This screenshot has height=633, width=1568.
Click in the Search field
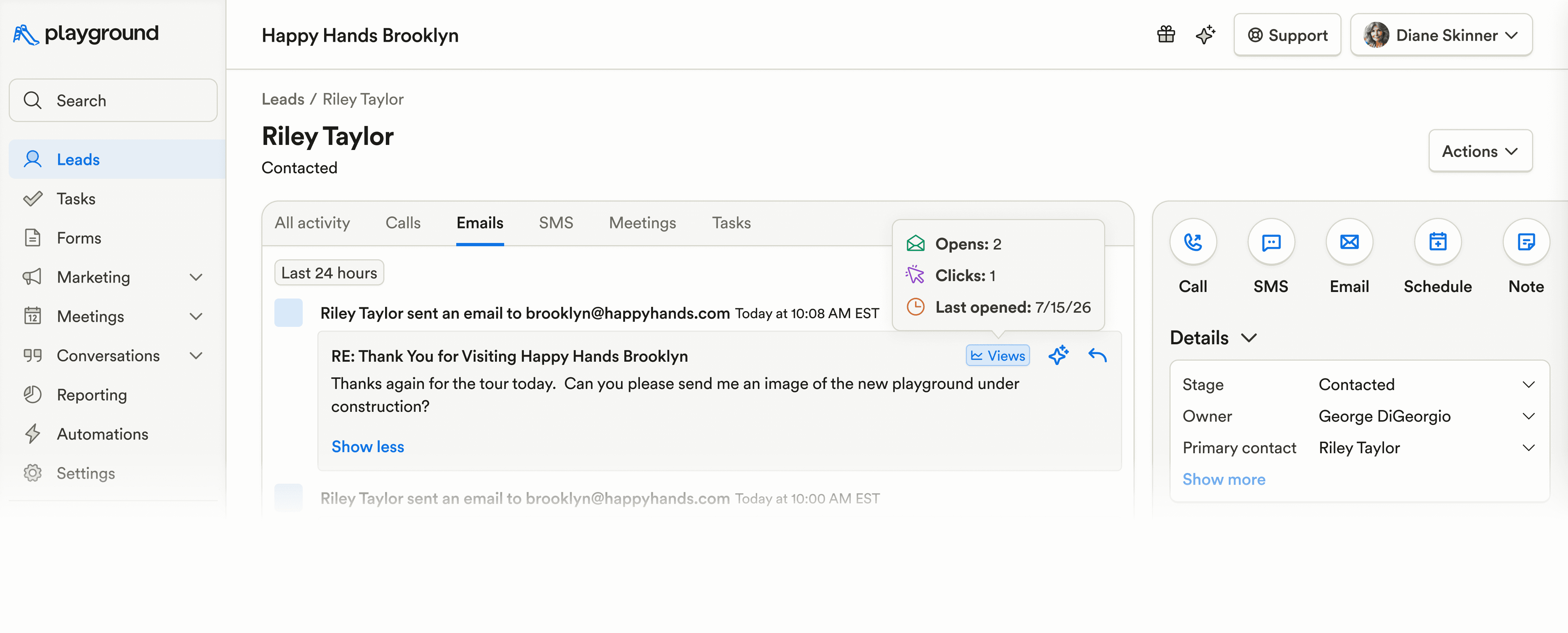click(x=113, y=100)
